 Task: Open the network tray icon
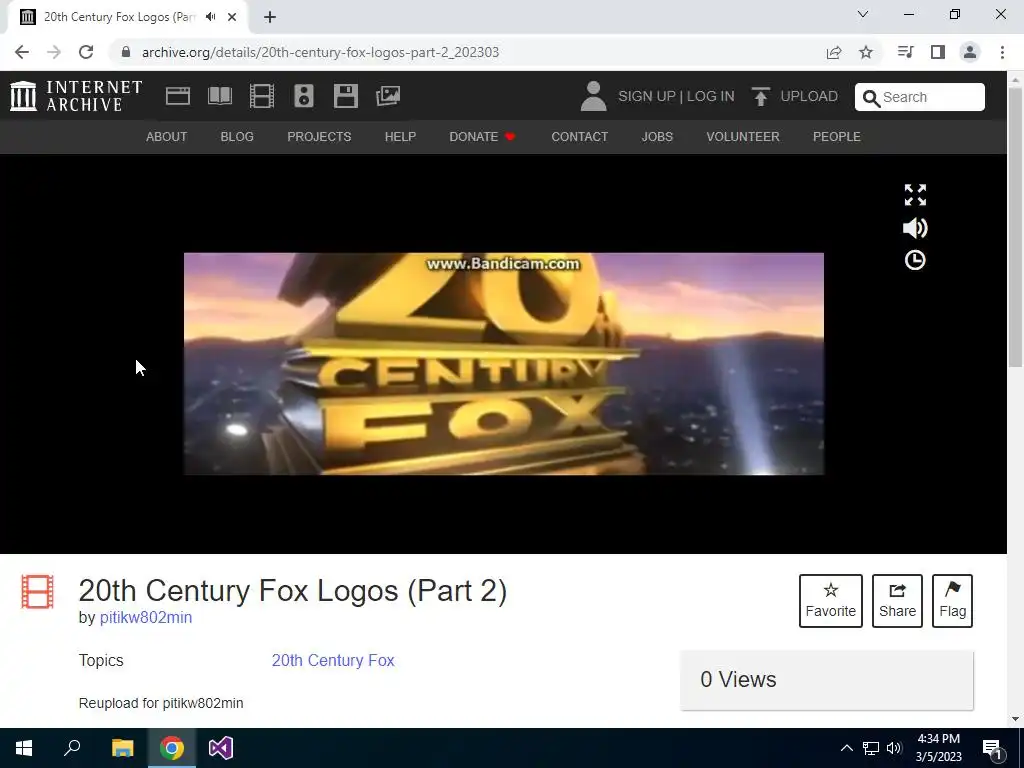(x=871, y=748)
